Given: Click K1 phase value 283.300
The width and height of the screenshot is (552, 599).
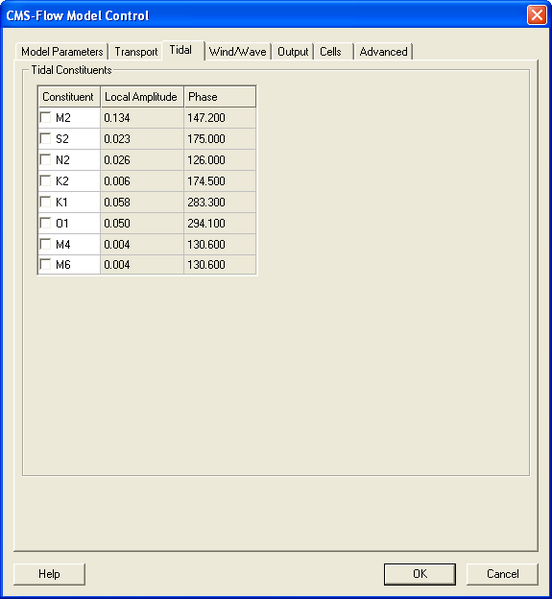Looking at the screenshot, I should pos(220,202).
